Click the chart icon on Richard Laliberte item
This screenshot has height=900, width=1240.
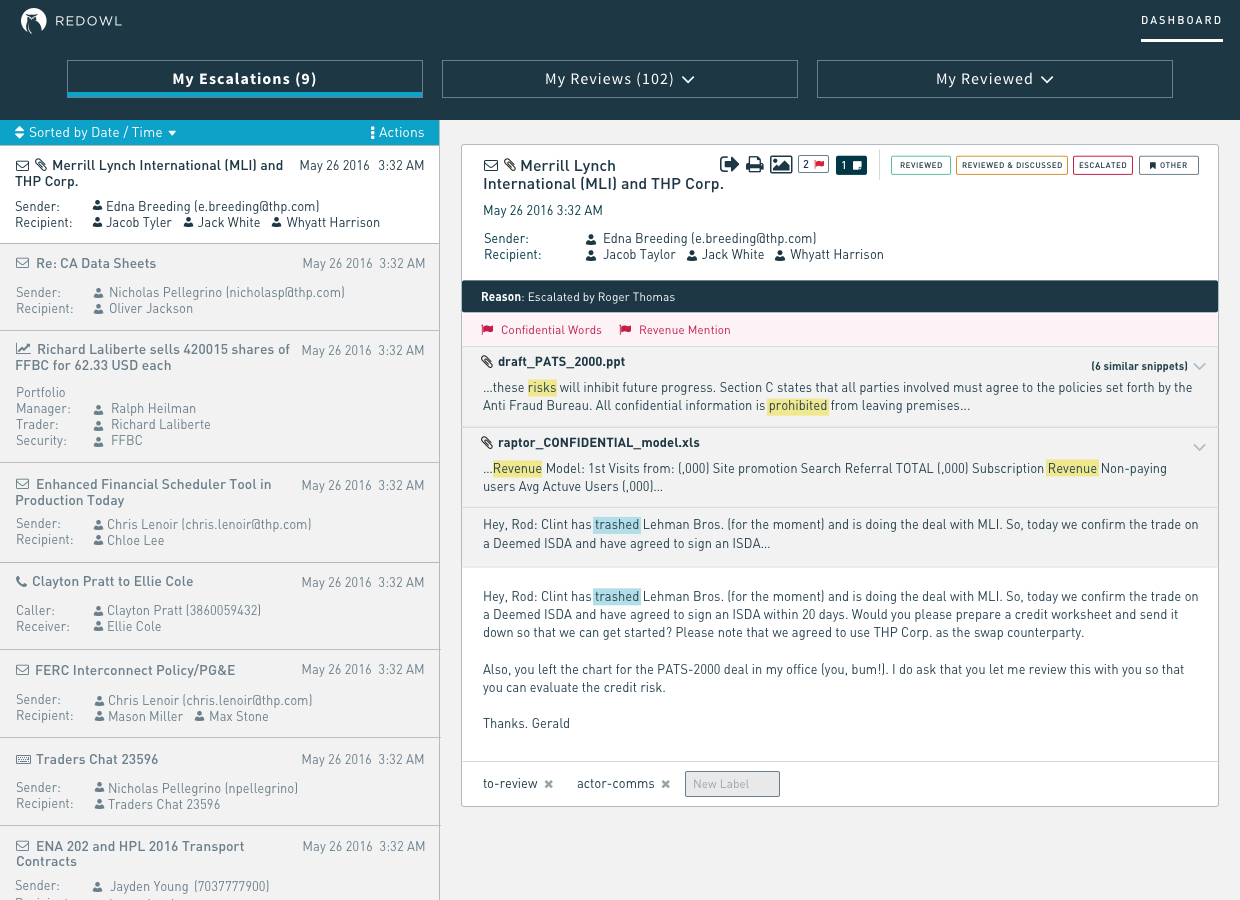tap(23, 349)
